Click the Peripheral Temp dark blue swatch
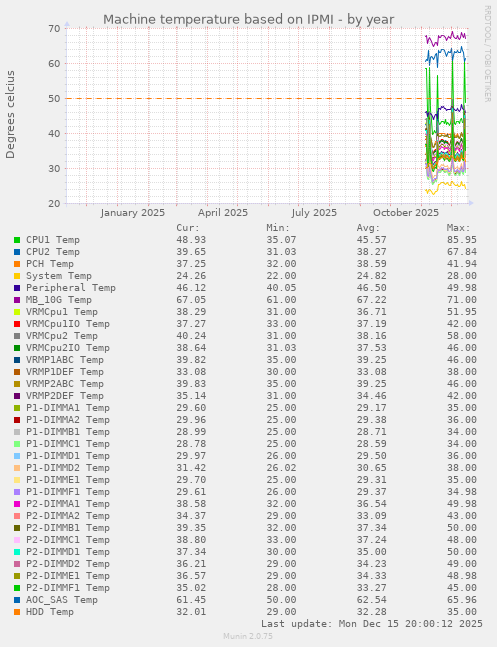The width and height of the screenshot is (497, 647). click(x=17, y=288)
